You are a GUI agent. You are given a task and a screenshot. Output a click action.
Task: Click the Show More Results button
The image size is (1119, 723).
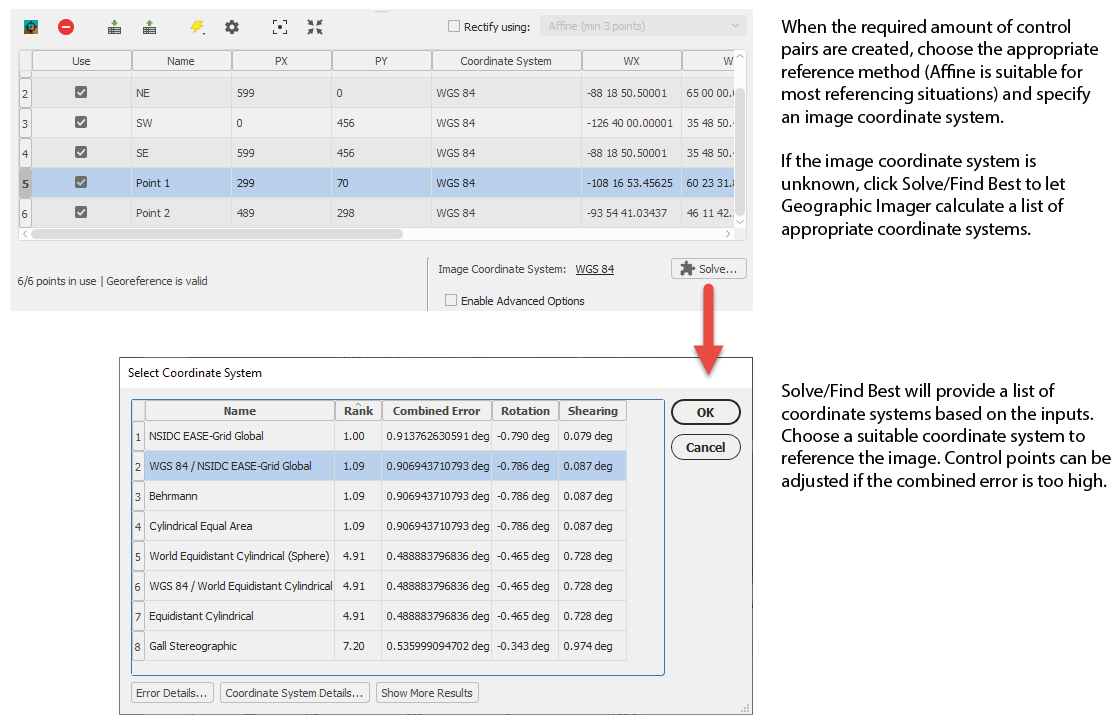(x=427, y=693)
